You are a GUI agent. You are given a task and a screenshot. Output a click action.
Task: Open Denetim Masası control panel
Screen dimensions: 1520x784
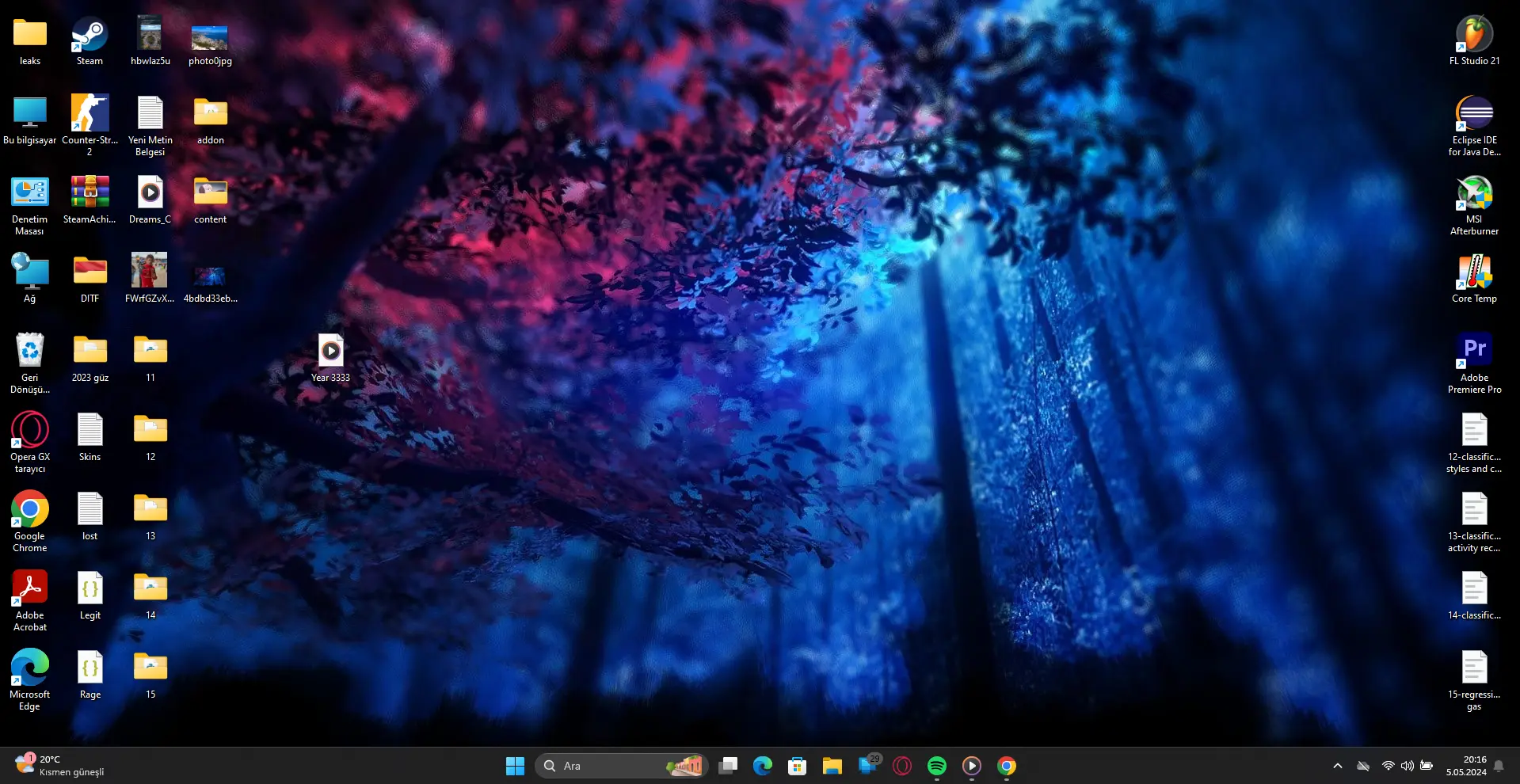[x=30, y=205]
